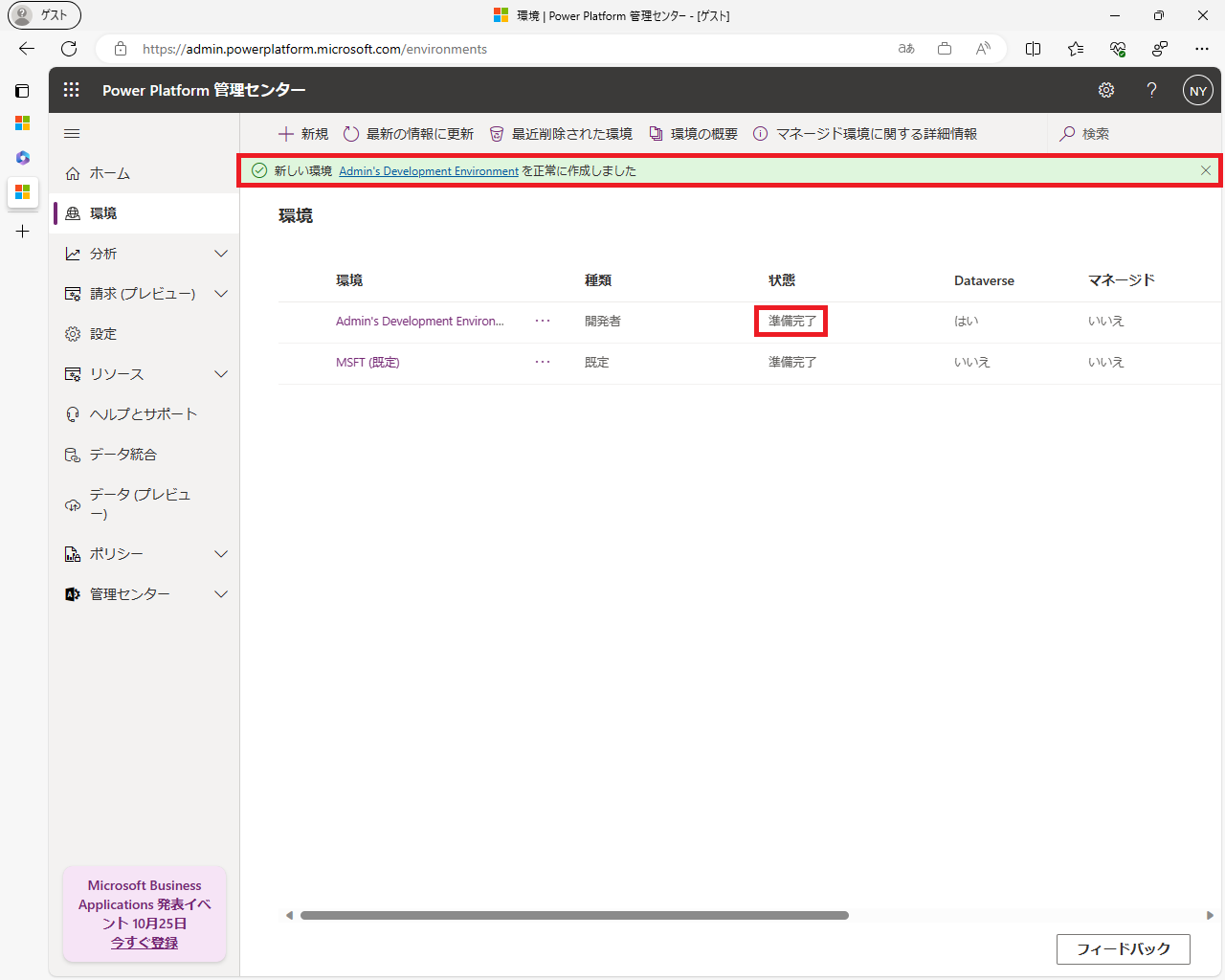The width and height of the screenshot is (1225, 980).
Task: Open 最近削除された環境
Action: point(561,134)
